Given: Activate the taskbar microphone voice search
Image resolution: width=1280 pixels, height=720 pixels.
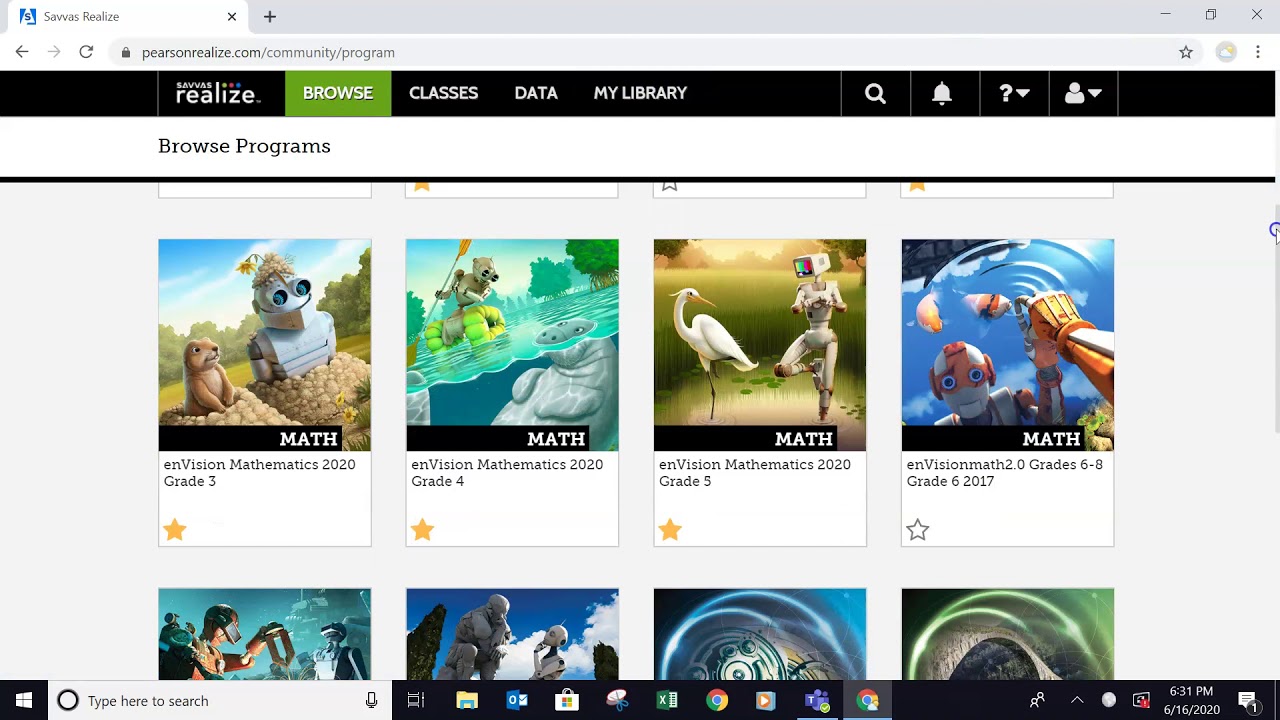Looking at the screenshot, I should point(372,700).
